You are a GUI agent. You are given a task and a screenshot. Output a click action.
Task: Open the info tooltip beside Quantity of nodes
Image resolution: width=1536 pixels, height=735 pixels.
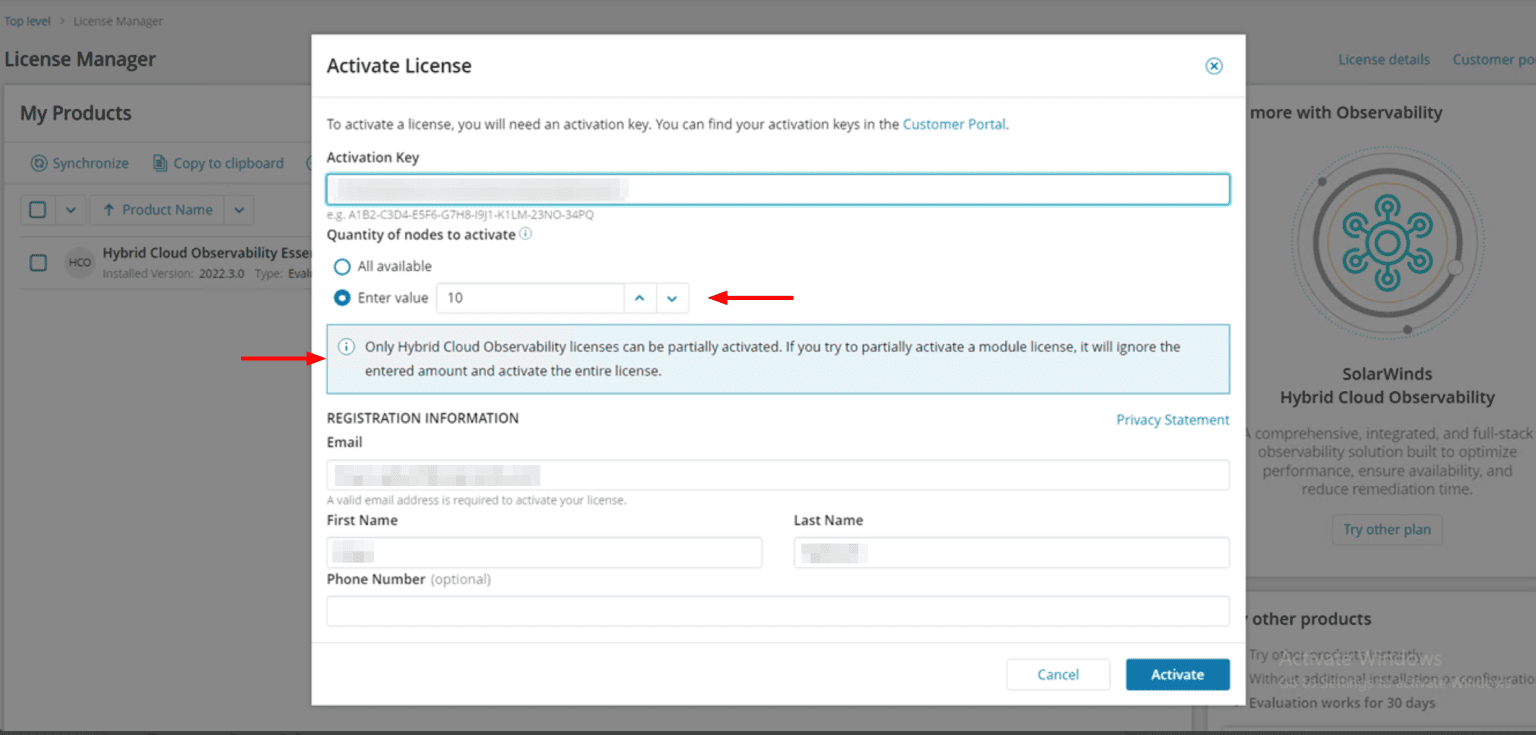(x=524, y=234)
